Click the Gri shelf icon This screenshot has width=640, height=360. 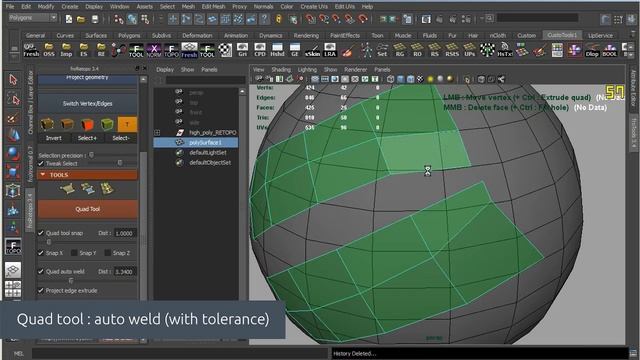tap(242, 50)
